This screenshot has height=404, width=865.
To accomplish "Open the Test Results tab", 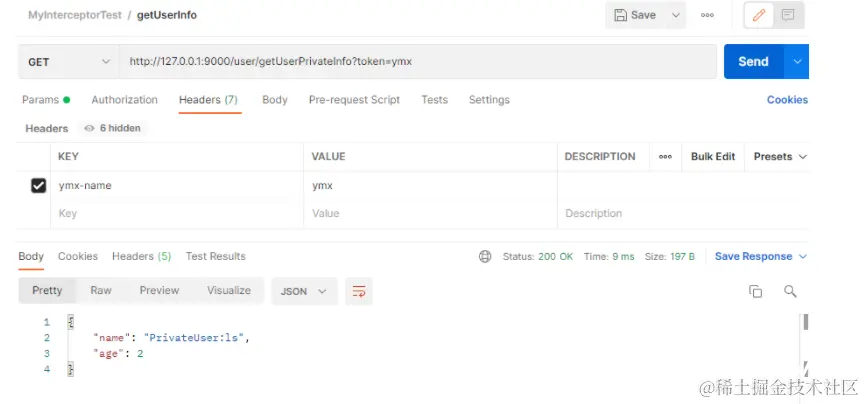I will (215, 256).
